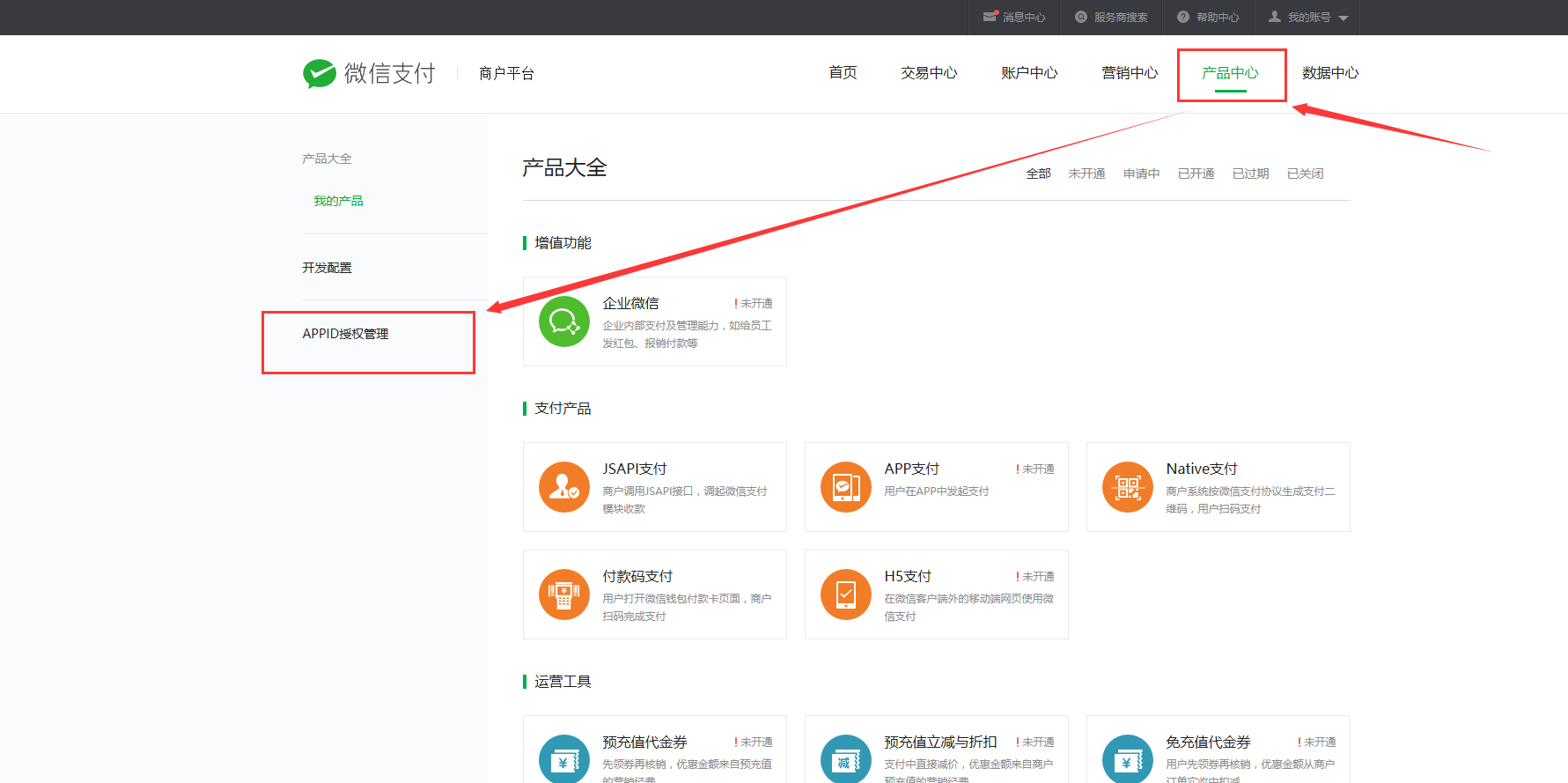Filter products by 未开通

coord(1086,174)
